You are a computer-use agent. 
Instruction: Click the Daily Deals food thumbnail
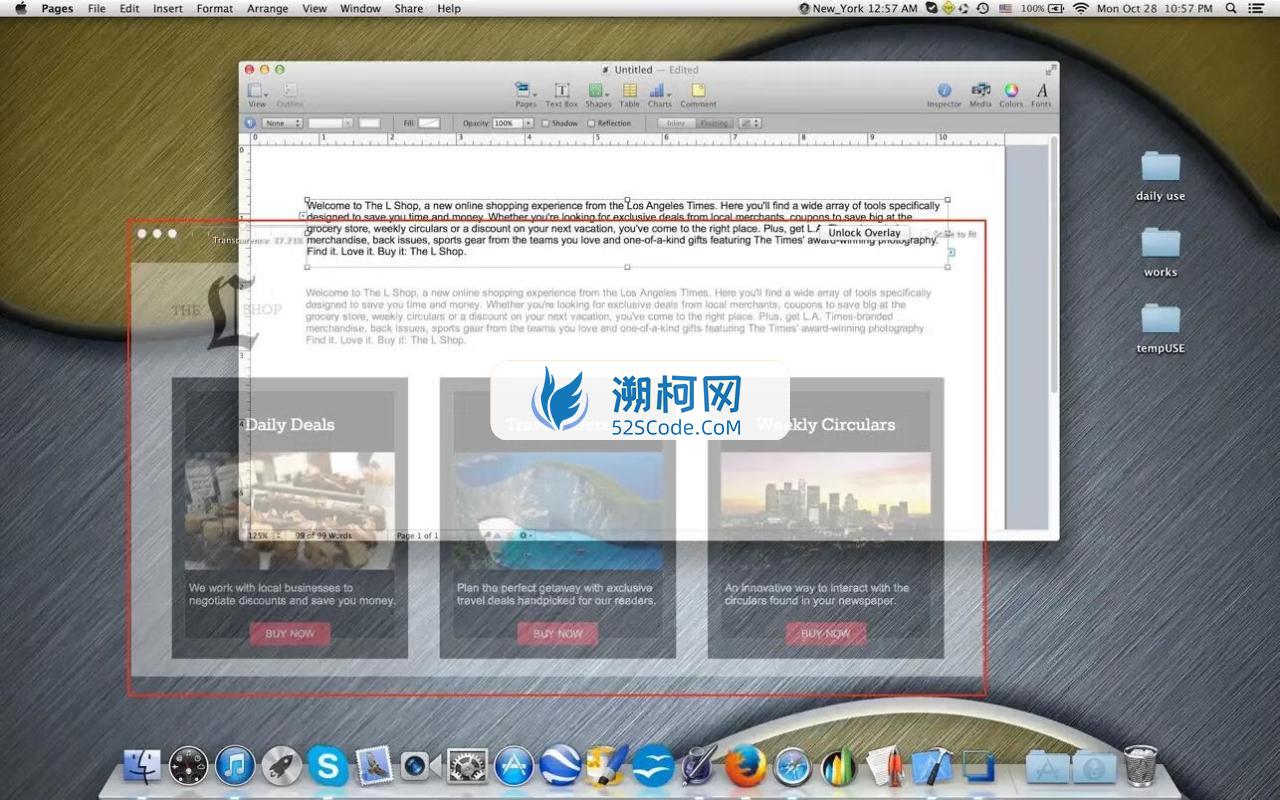click(290, 511)
